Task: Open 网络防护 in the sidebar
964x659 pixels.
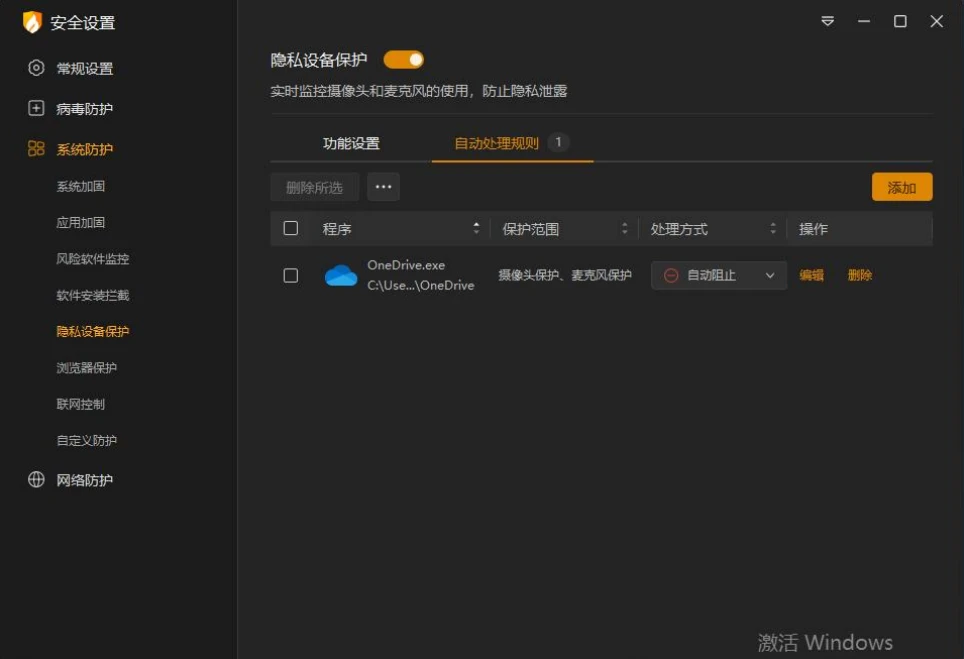Action: point(85,480)
